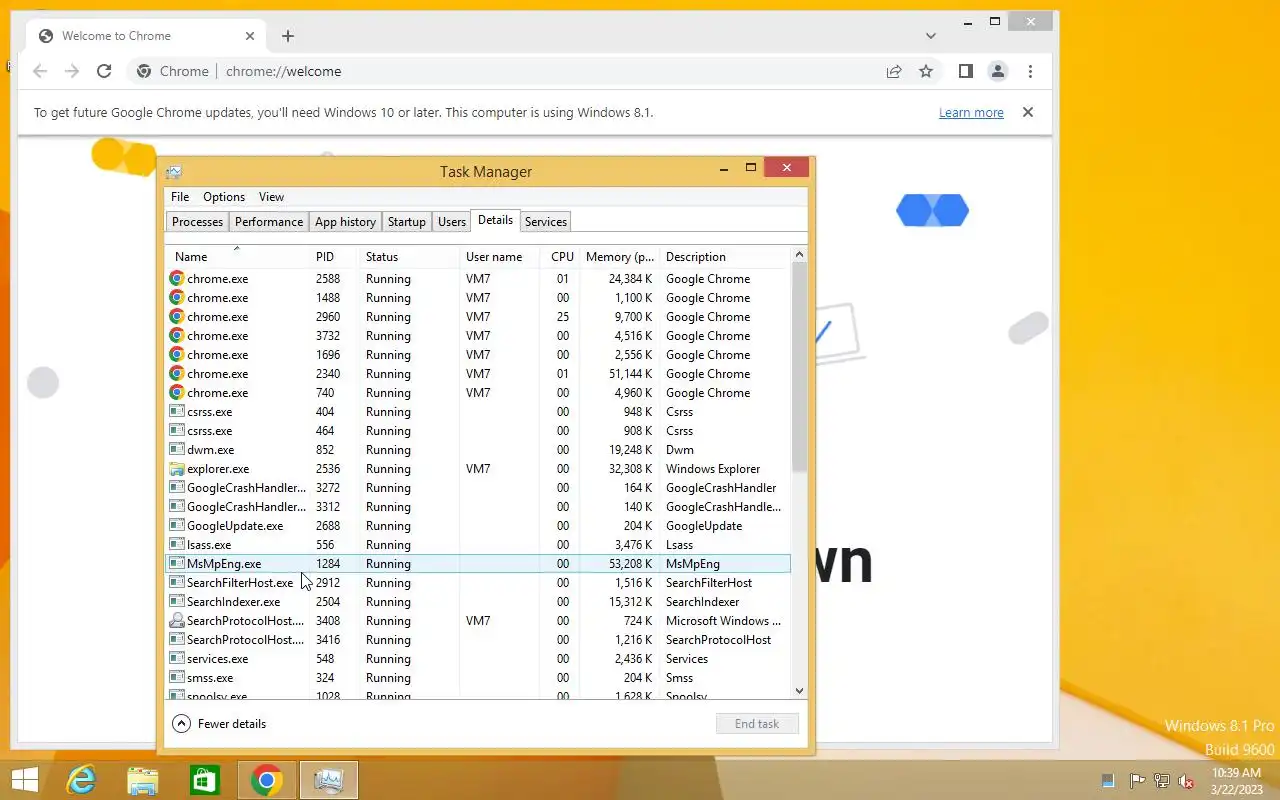The image size is (1280, 800).
Task: Open the Options menu in Task Manager
Action: (x=224, y=197)
